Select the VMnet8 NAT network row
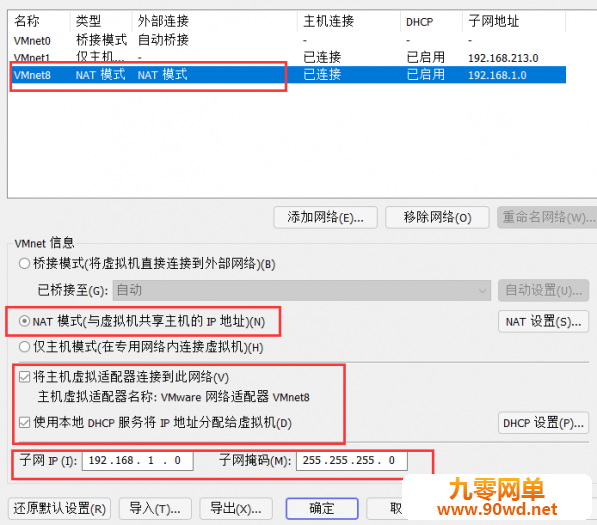597x525 pixels. point(287,75)
